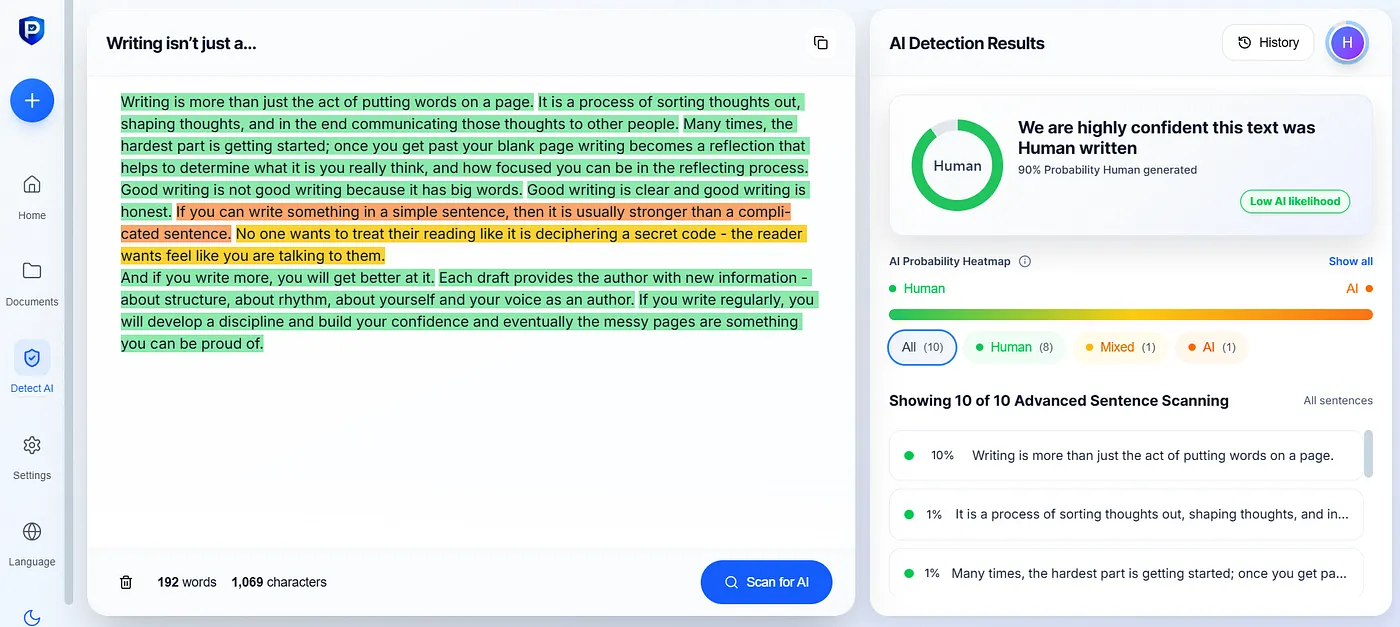Viewport: 1400px width, 627px height.
Task: Delete text using the trash icon
Action: 126,582
